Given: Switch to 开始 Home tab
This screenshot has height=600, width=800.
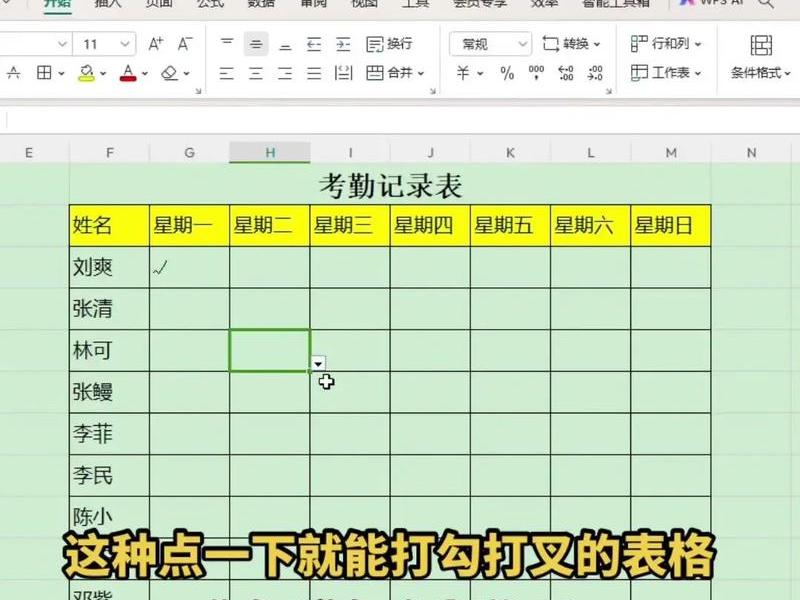Looking at the screenshot, I should [57, 4].
